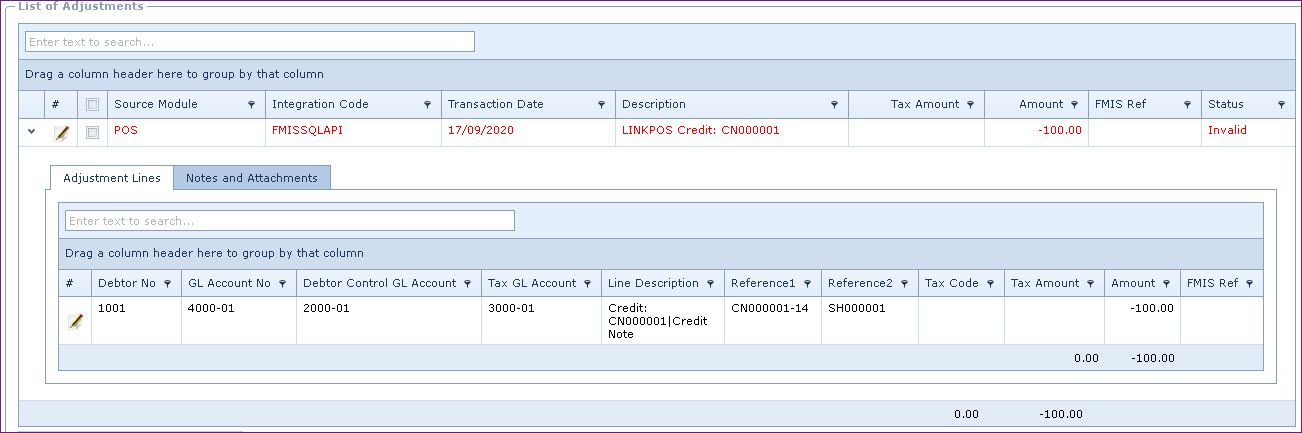
Task: Open filter icon for Debtor No column
Action: [x=167, y=284]
